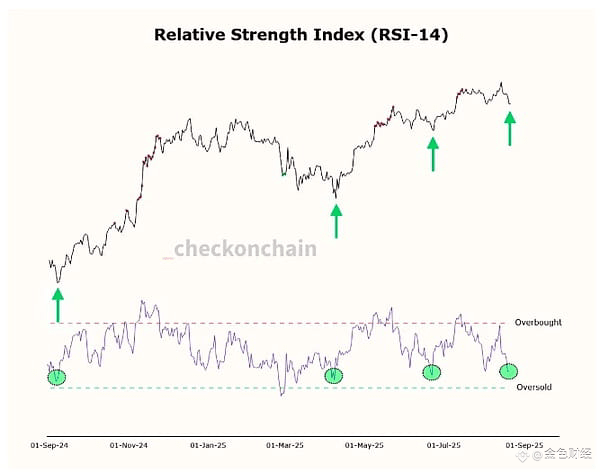Click the Oversold label
Image resolution: width=600 pixels, height=472 pixels.
click(534, 387)
